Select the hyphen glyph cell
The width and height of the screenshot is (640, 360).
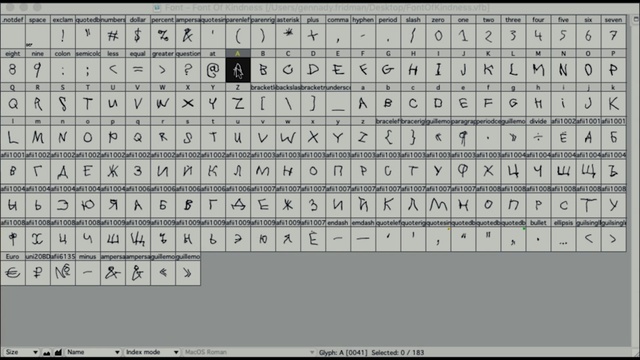362,33
